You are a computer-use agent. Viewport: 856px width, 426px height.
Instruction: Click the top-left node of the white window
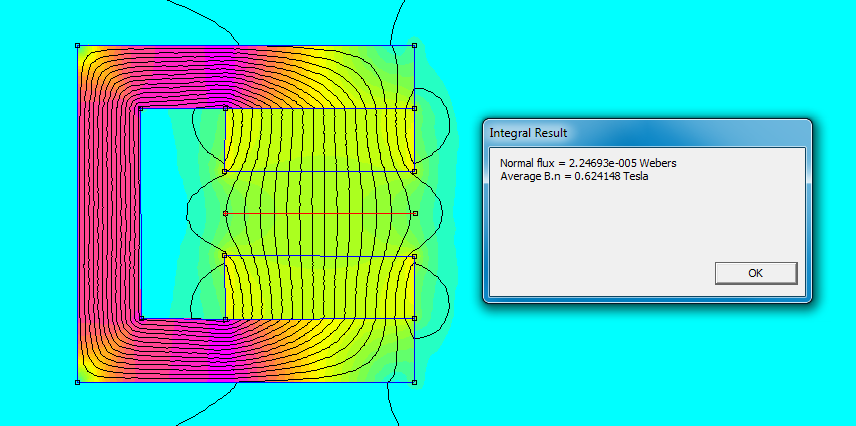pos(141,108)
